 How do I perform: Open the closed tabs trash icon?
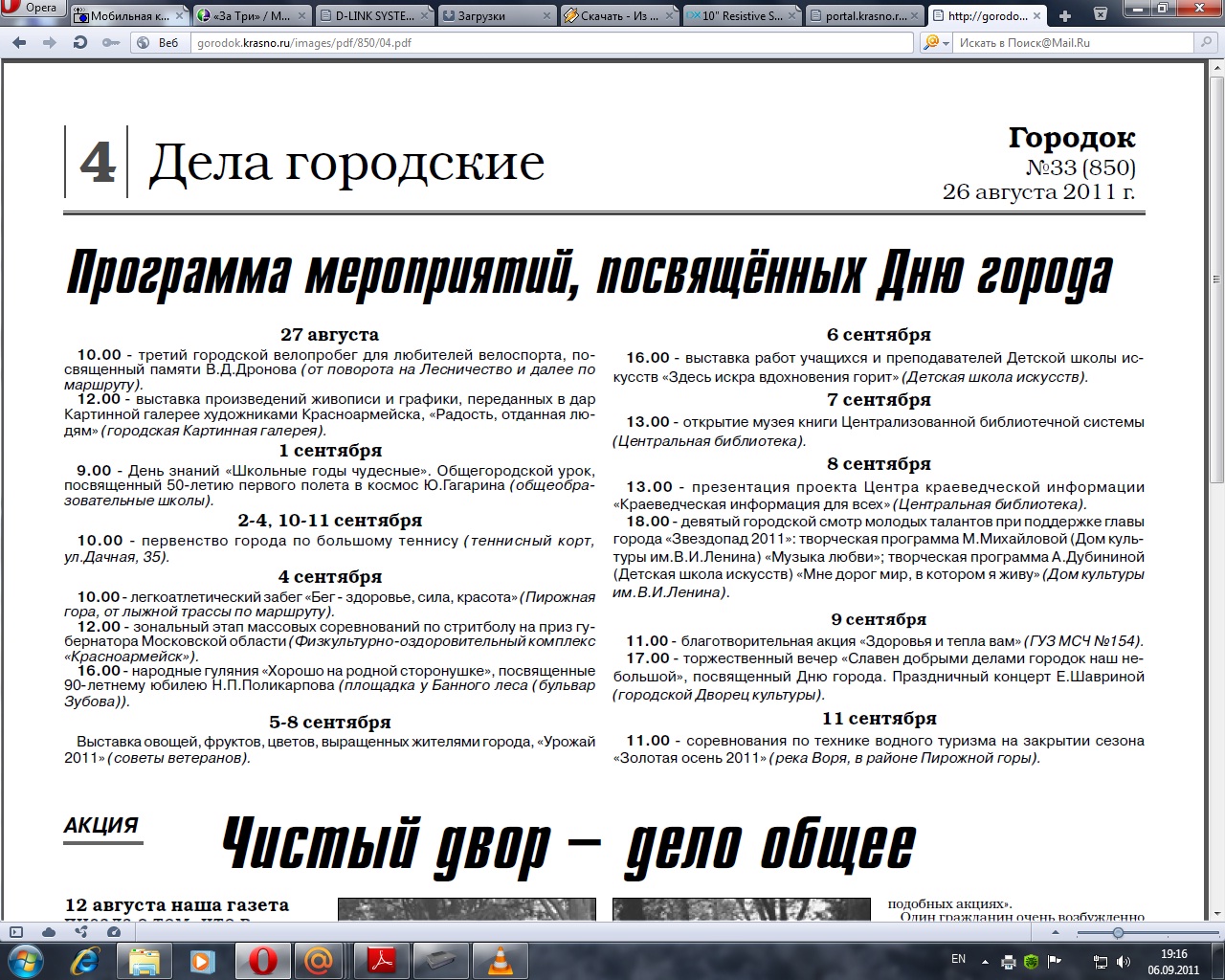pos(1101,11)
